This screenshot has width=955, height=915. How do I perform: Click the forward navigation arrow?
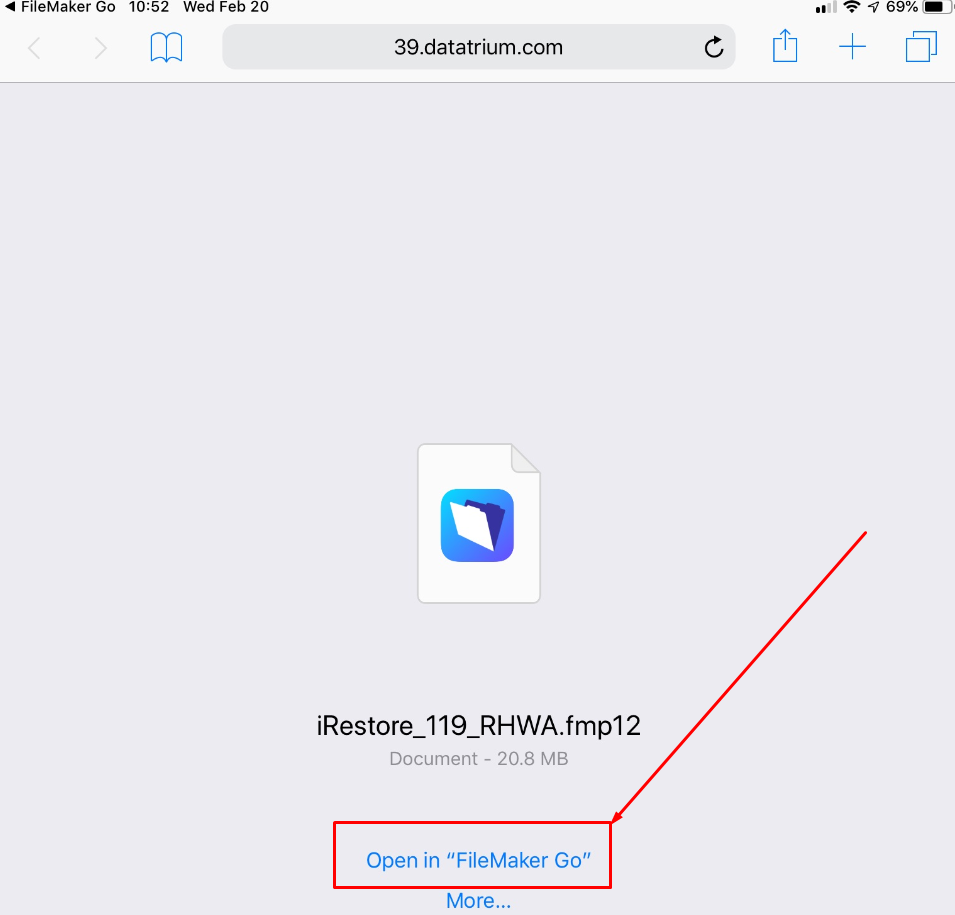(100, 48)
